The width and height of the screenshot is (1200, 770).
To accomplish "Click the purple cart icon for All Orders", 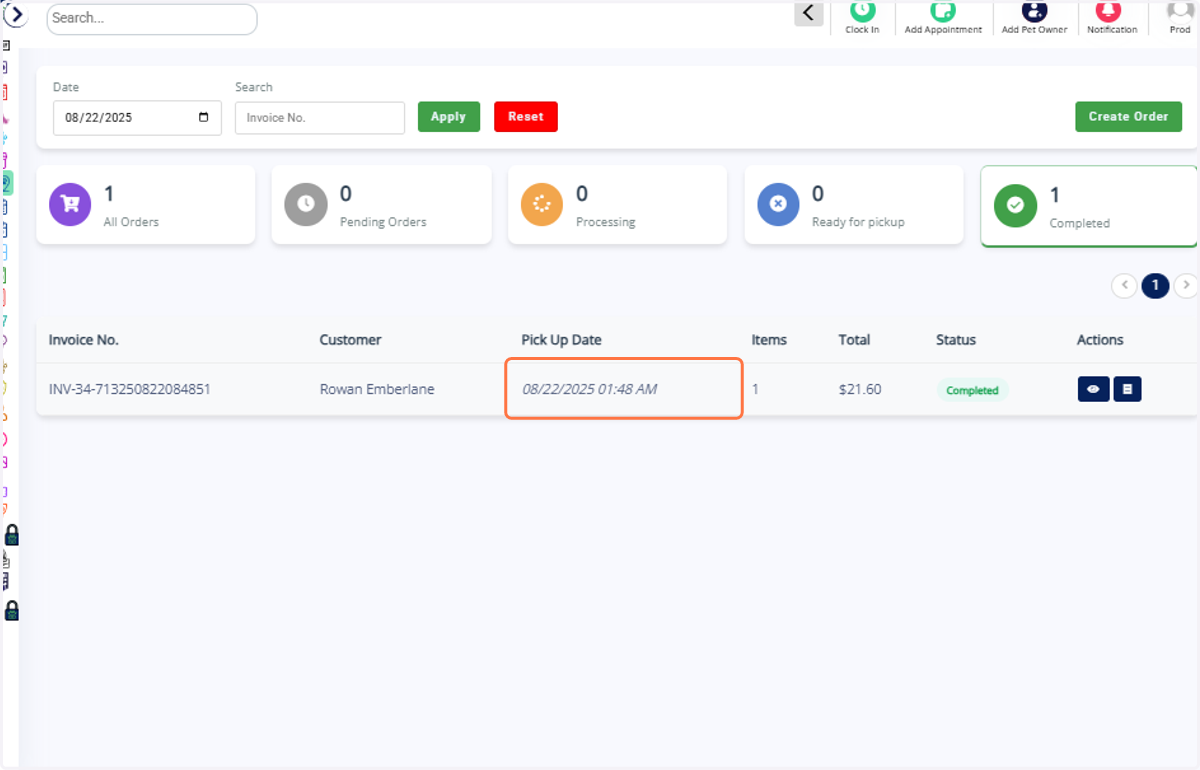I will tap(70, 204).
